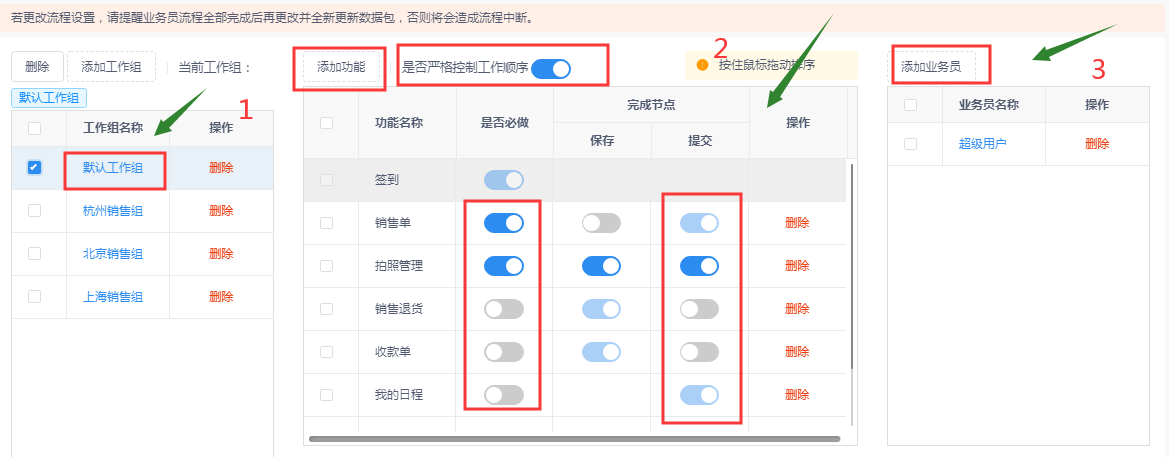
Task: Delete the 超级用户 salesperson
Action: click(x=1097, y=144)
